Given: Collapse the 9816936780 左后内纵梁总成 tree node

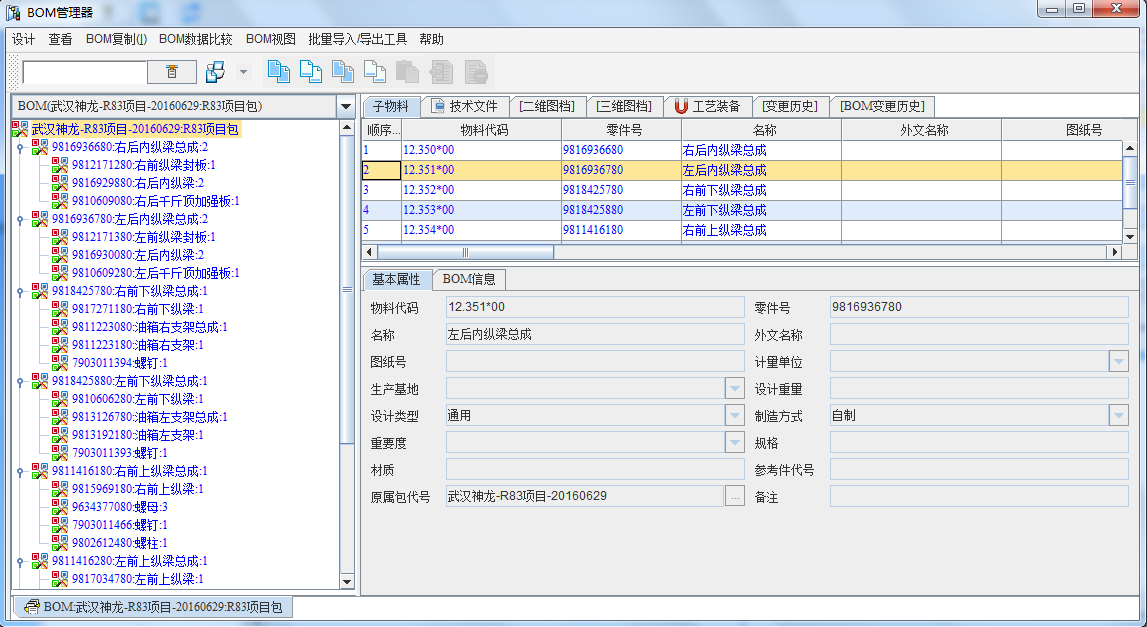Looking at the screenshot, I should [19, 219].
